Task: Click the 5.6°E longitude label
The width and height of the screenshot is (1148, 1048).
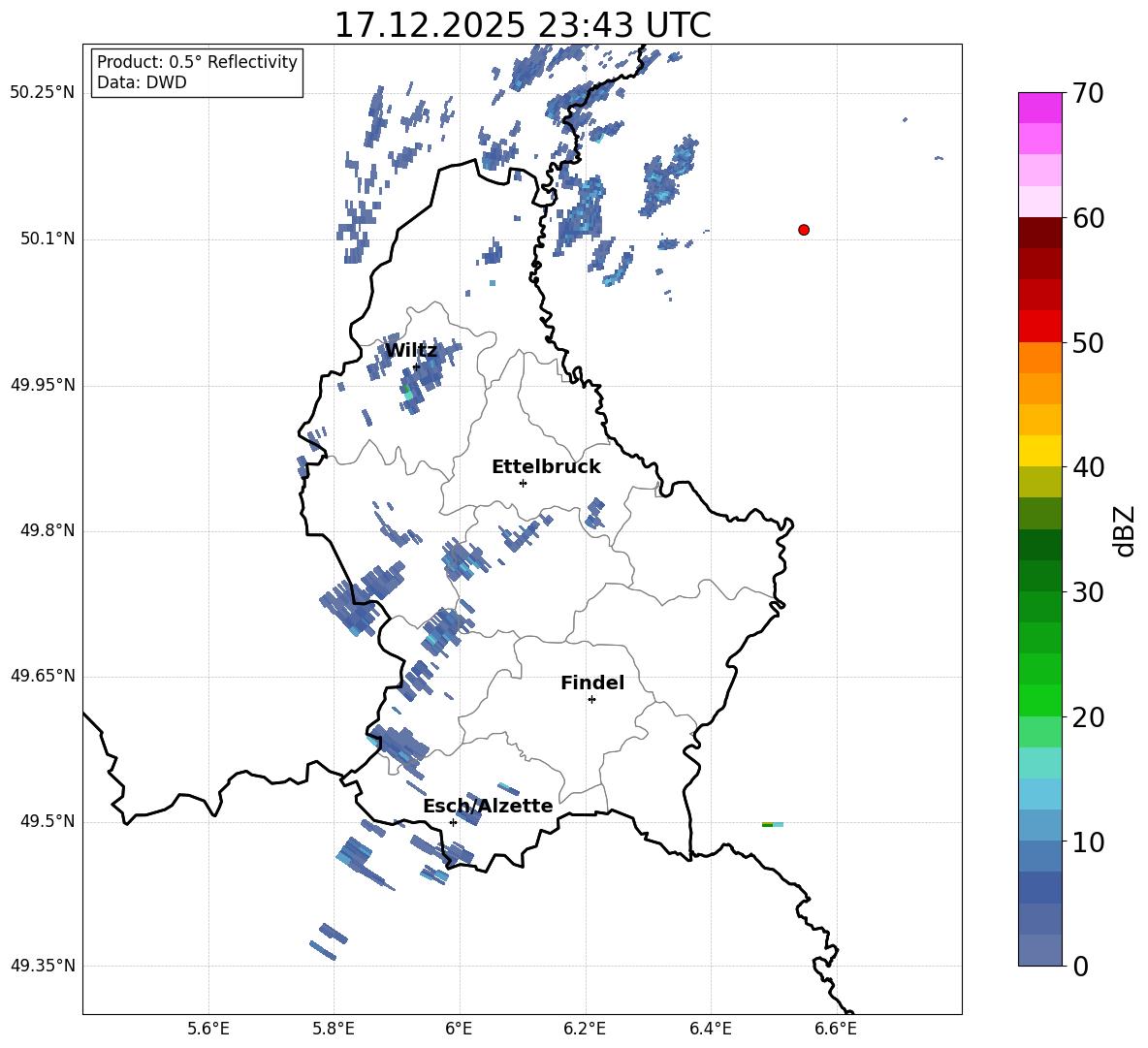Action: click(208, 1029)
